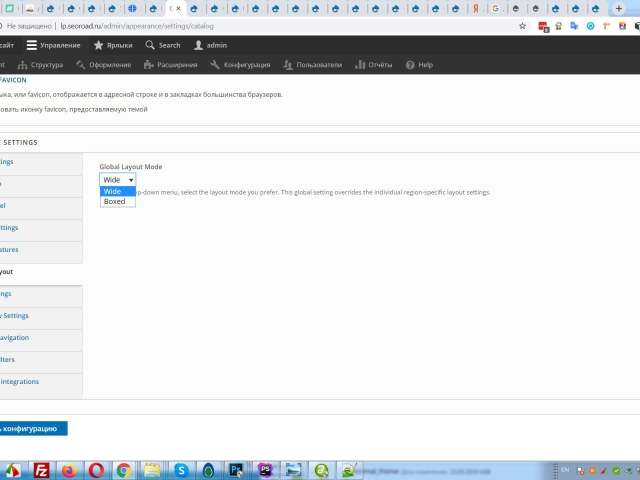Open the Управление admin menu

pyautogui.click(x=54, y=45)
